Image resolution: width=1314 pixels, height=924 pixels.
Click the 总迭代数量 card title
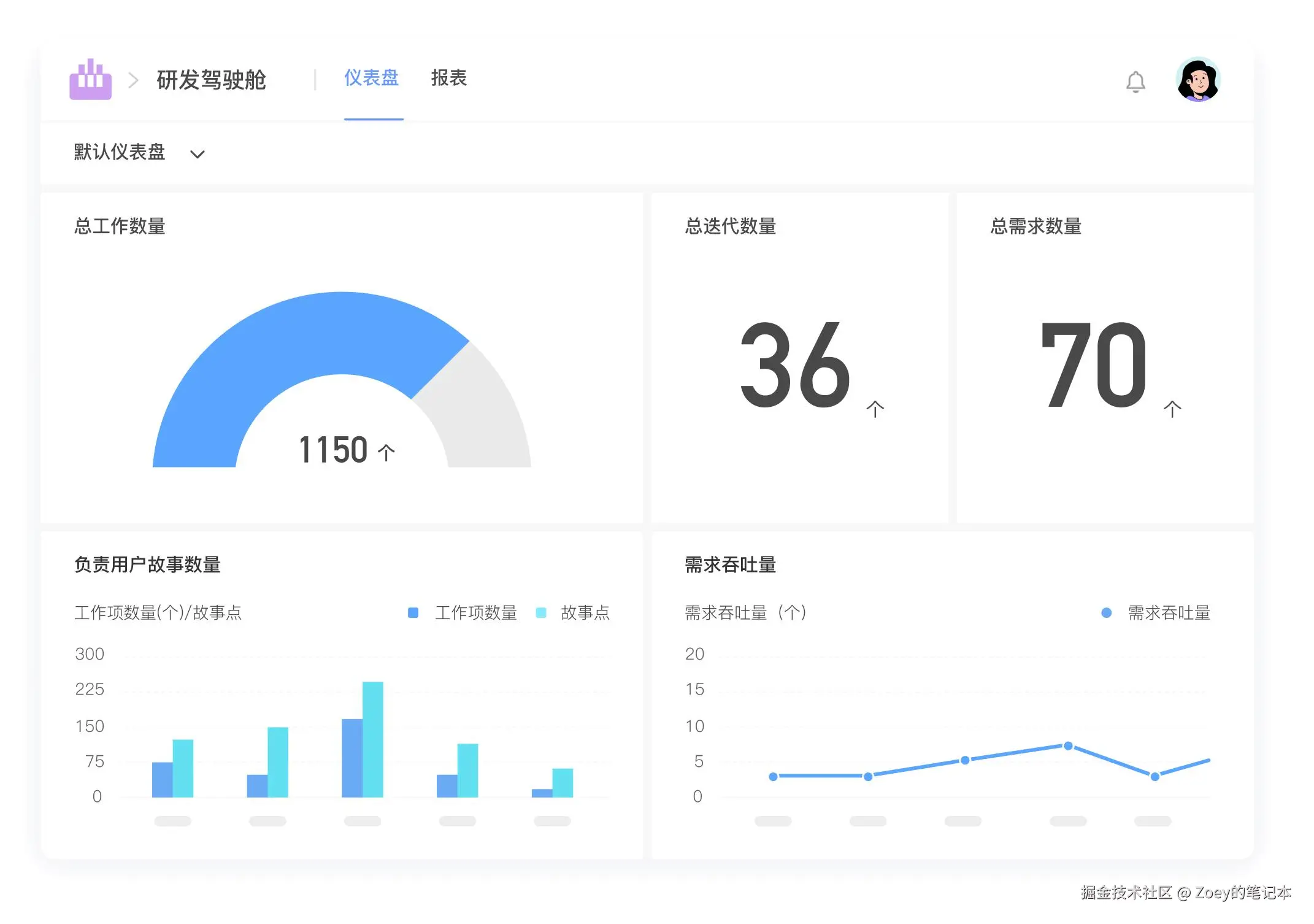coord(730,226)
